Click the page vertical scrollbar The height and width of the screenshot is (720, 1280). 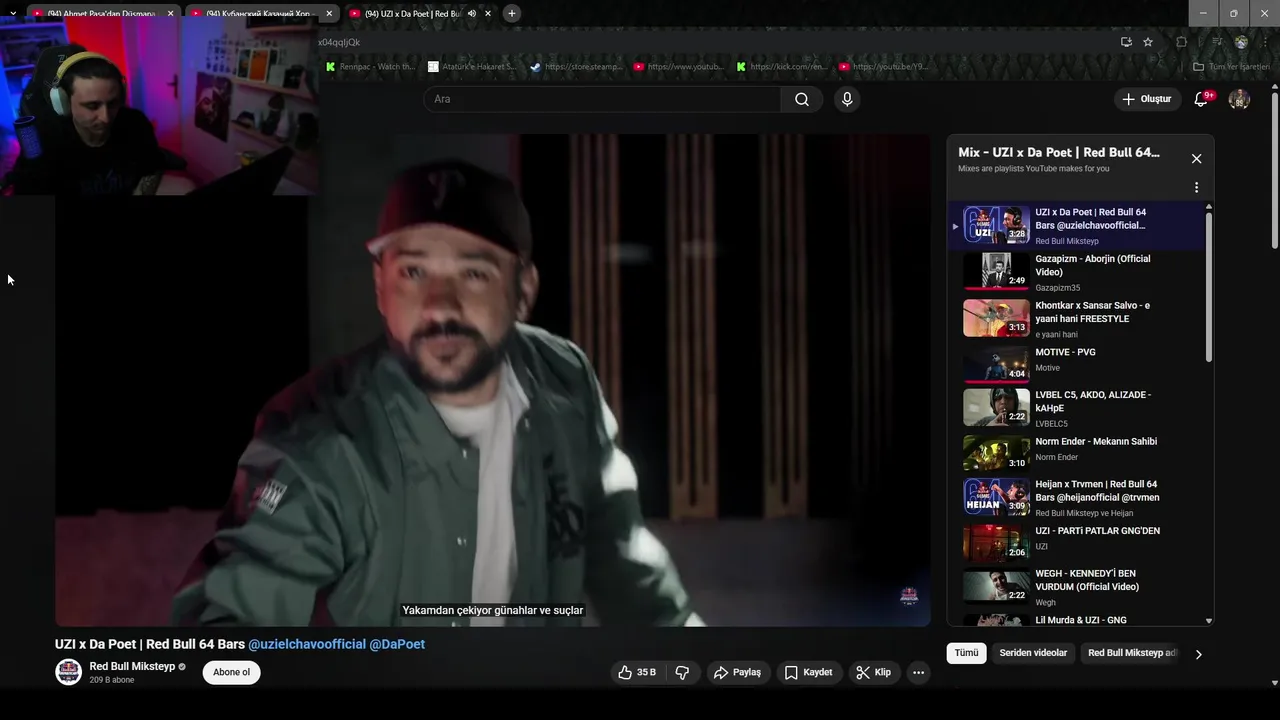tap(1274, 170)
